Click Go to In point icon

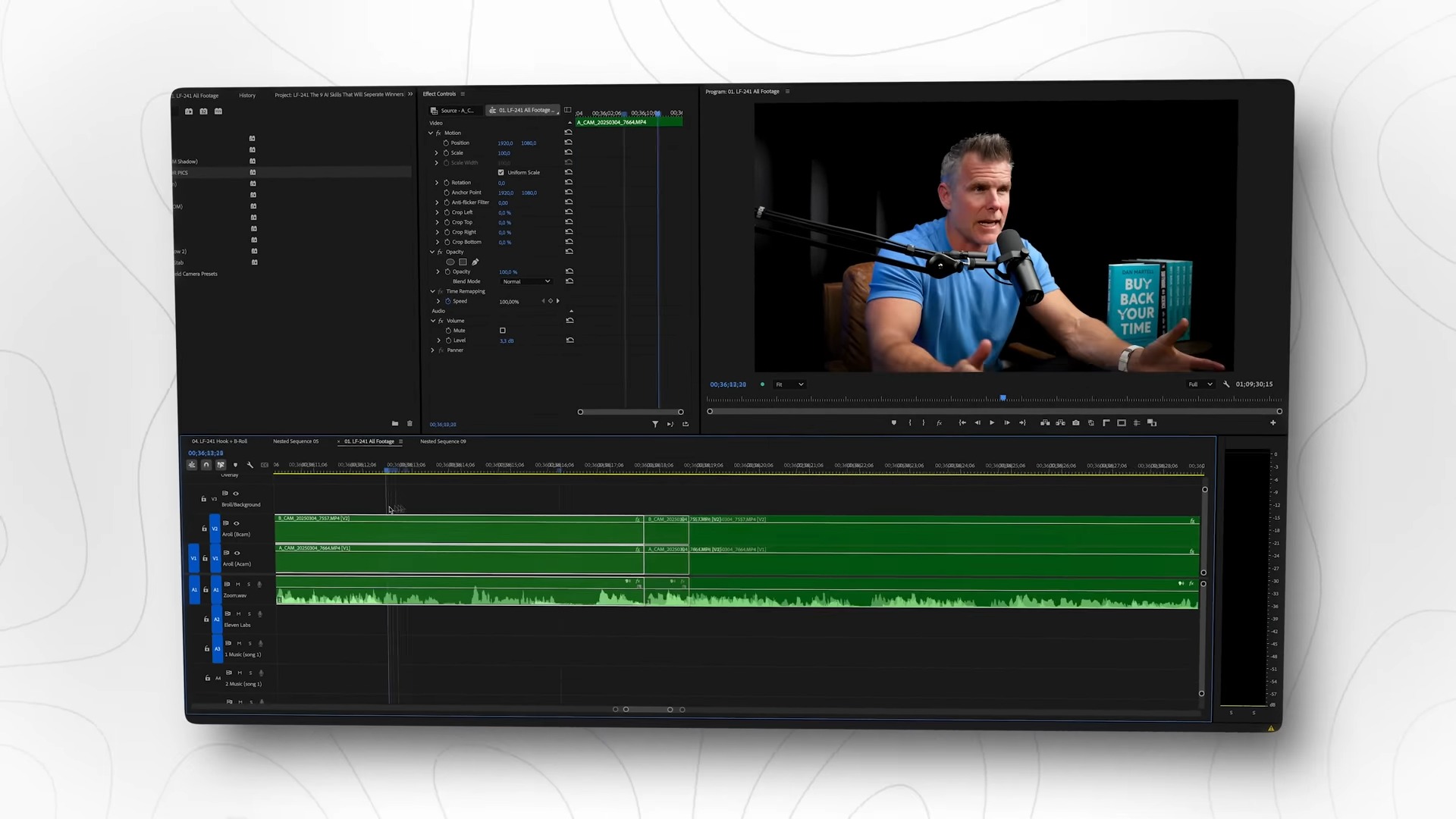pyautogui.click(x=962, y=423)
